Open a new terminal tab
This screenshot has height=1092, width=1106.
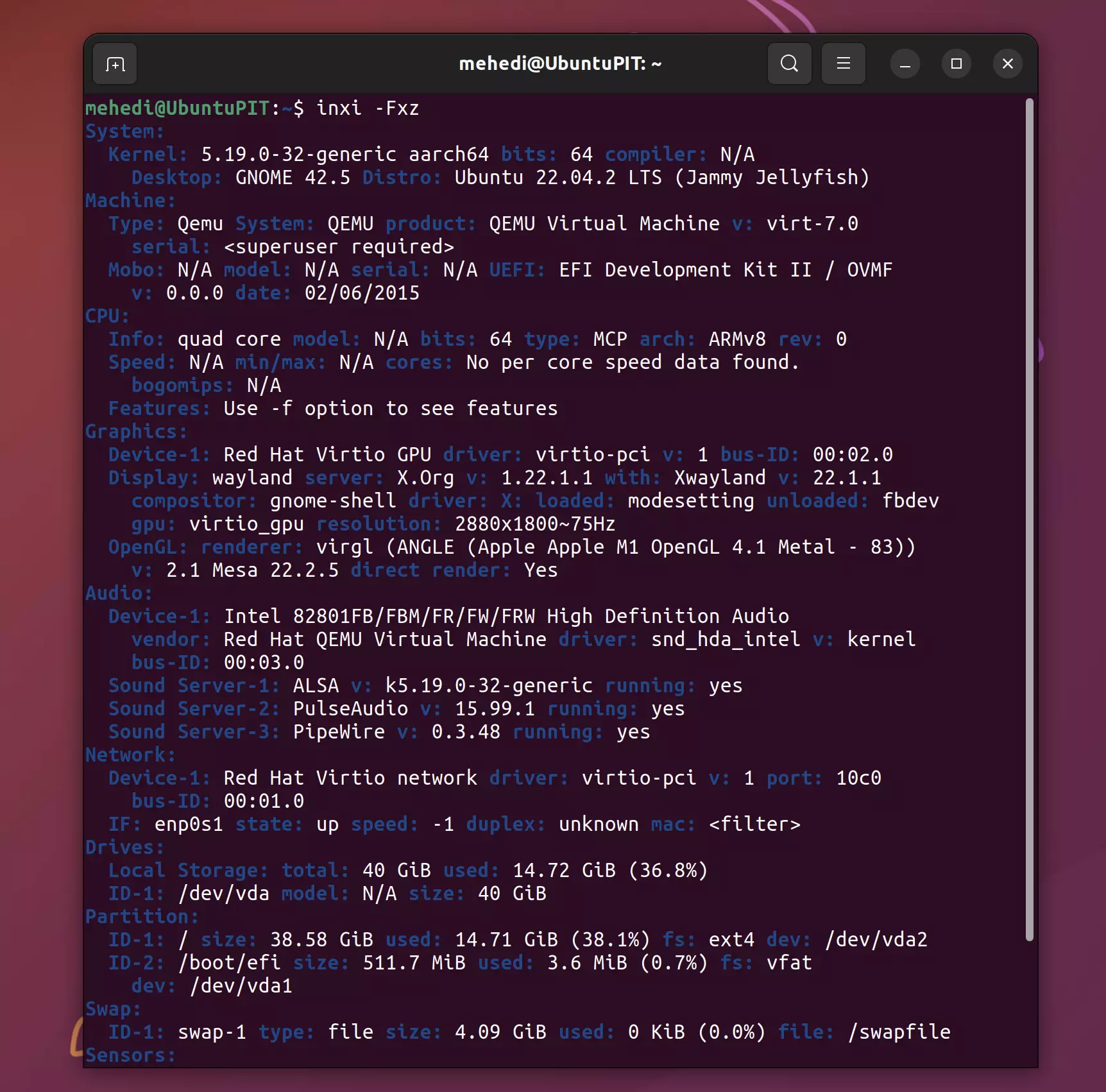[x=115, y=64]
